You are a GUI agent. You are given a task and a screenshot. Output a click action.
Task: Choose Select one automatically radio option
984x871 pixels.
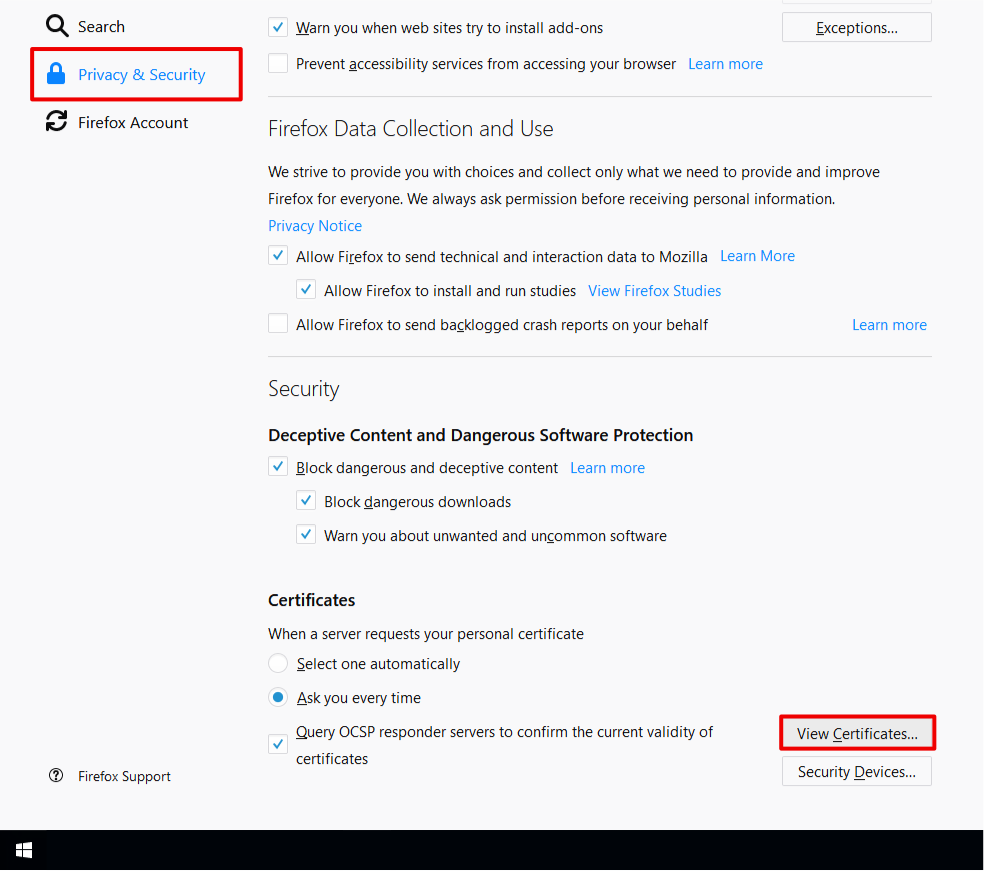coord(278,663)
